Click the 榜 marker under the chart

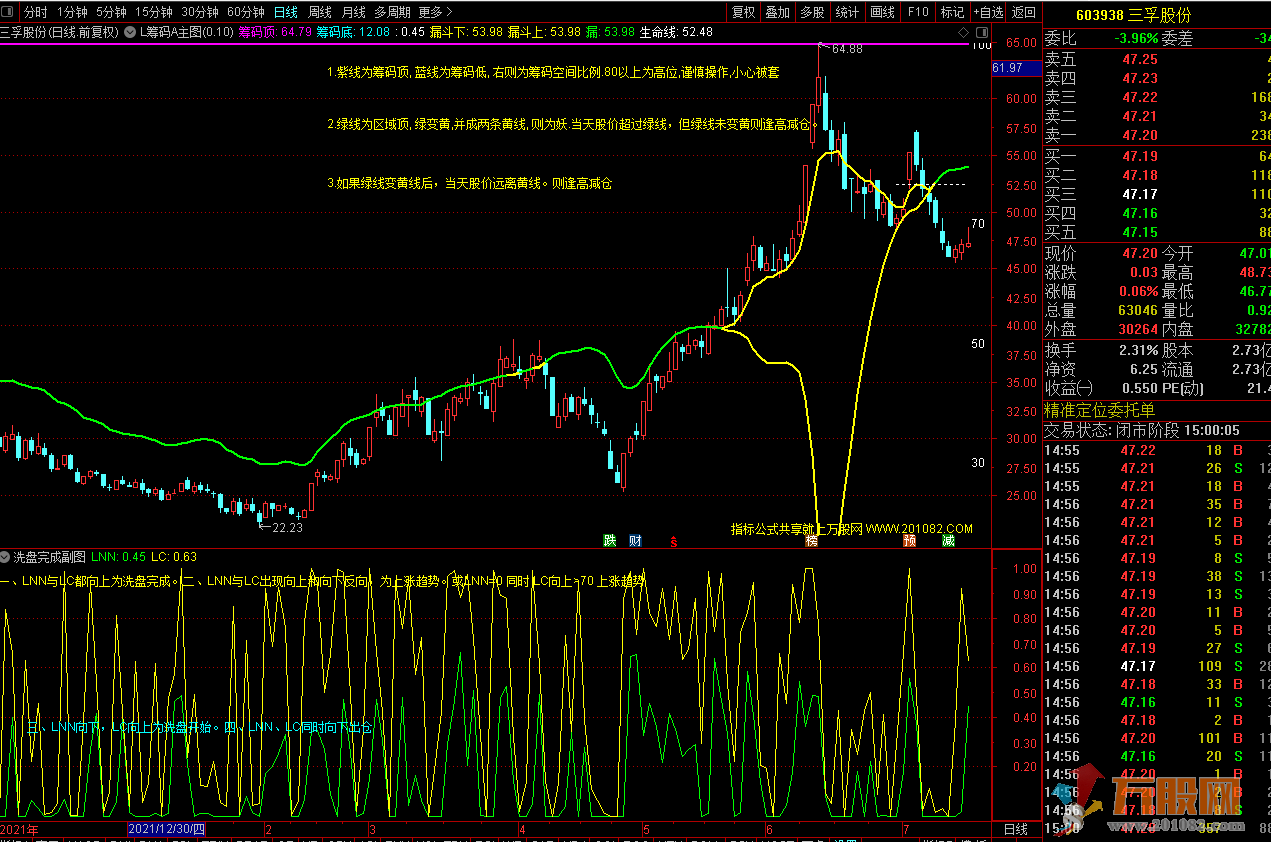point(812,541)
